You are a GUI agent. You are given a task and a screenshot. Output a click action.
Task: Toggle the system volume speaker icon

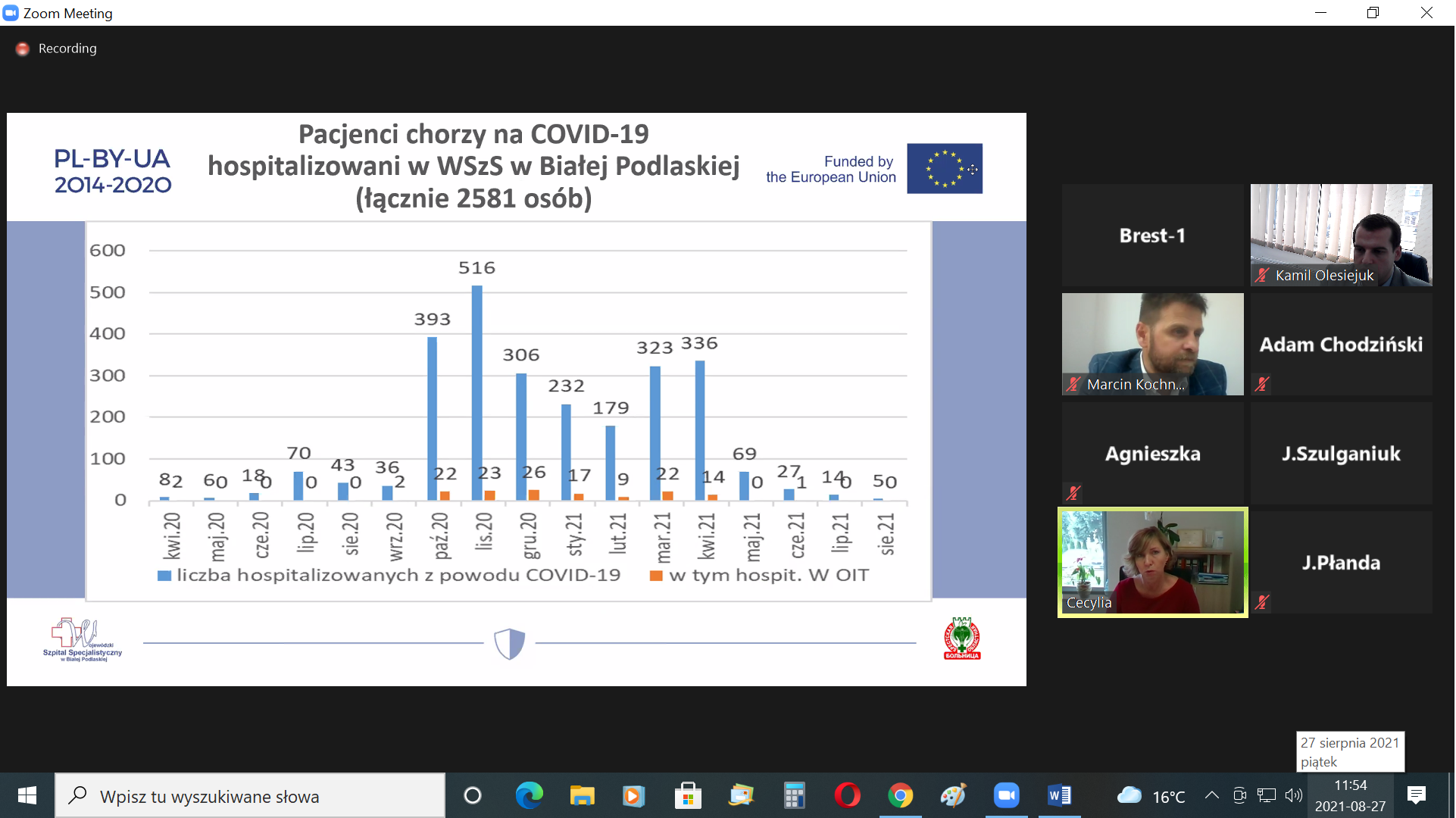[x=1294, y=795]
